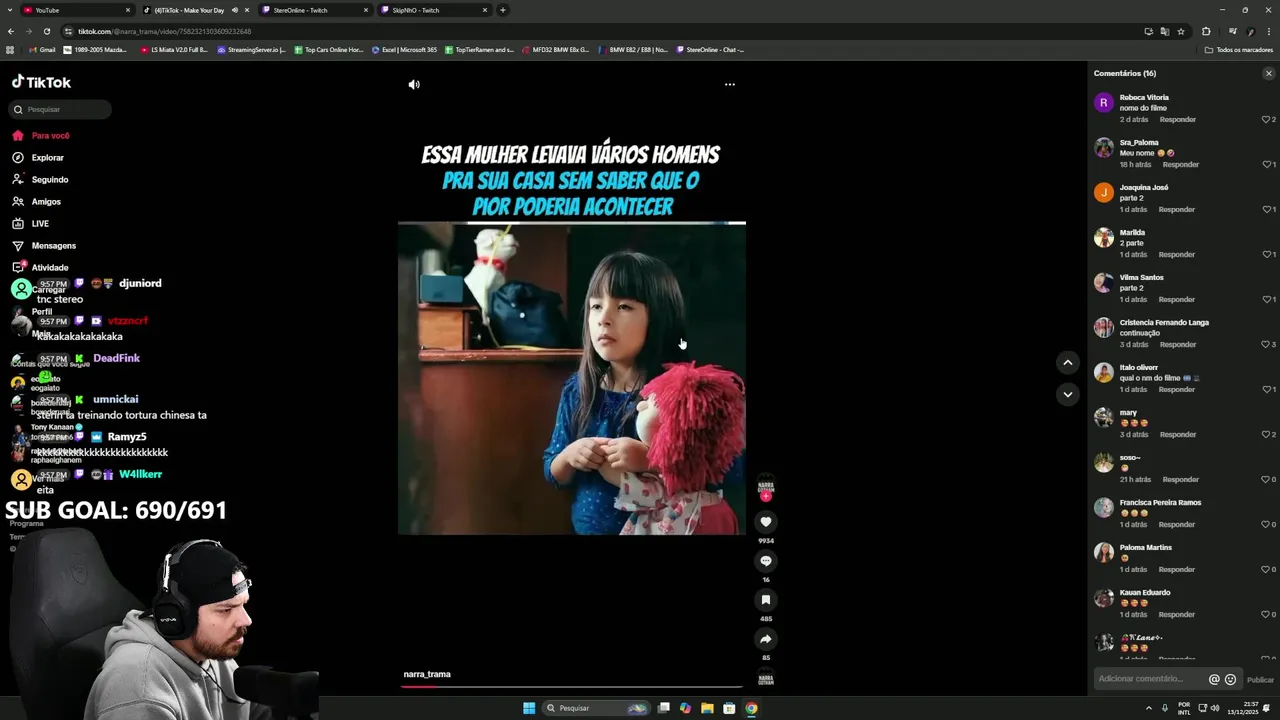Share the video using arrow icon
The height and width of the screenshot is (720, 1280).
(766, 639)
